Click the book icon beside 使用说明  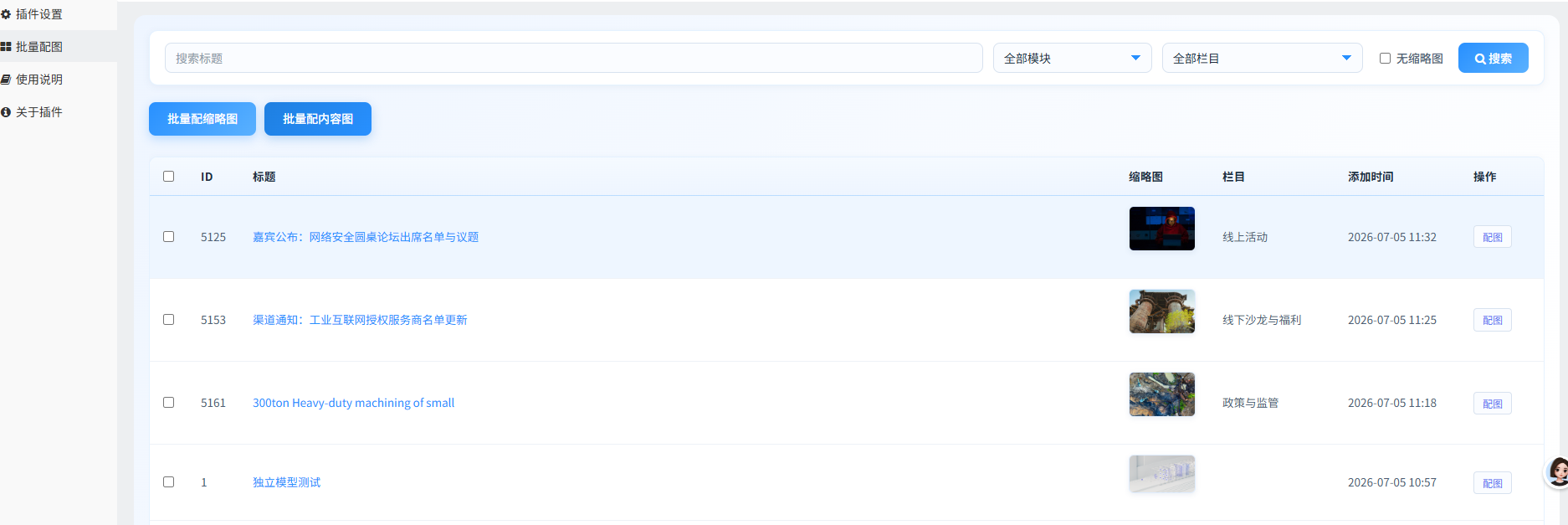coord(6,80)
